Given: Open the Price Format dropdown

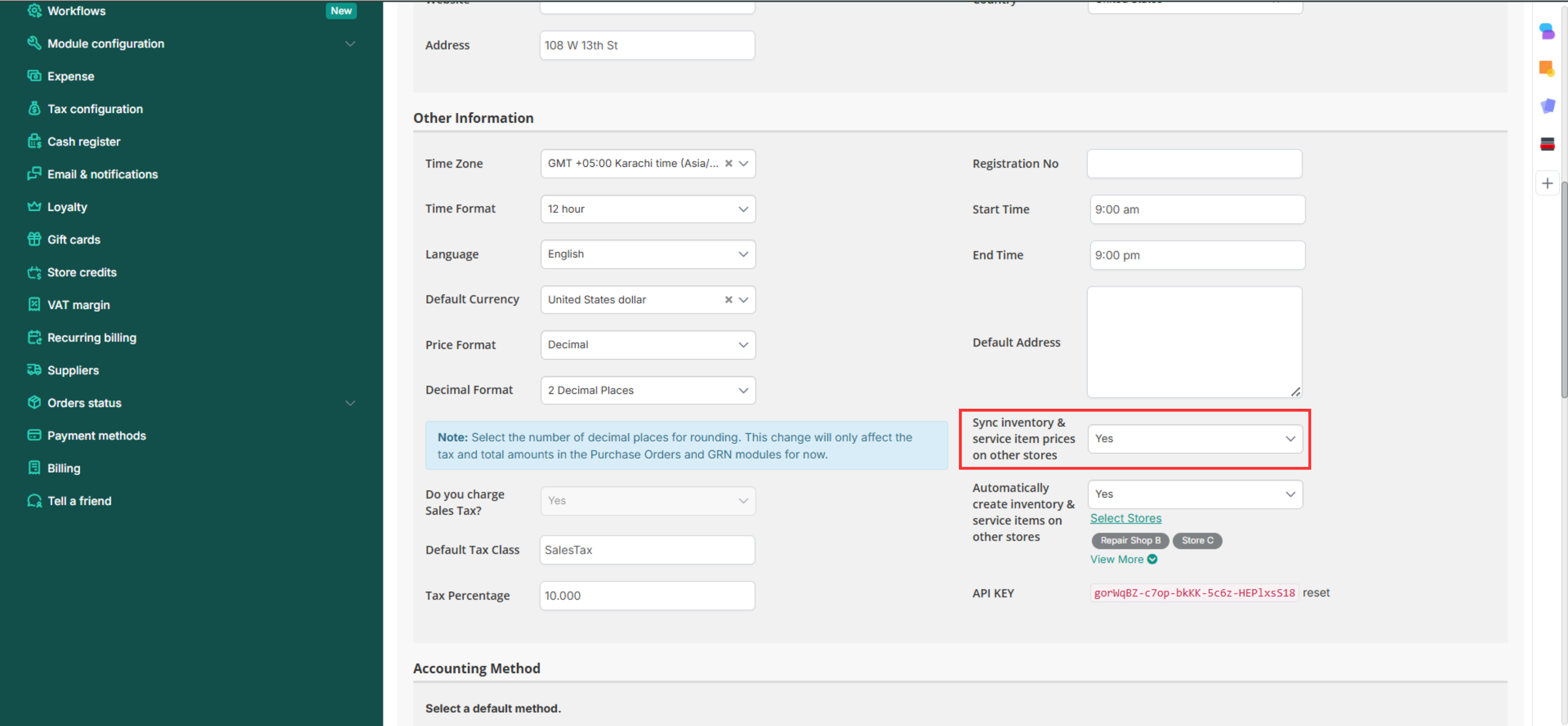Looking at the screenshot, I should pos(648,345).
